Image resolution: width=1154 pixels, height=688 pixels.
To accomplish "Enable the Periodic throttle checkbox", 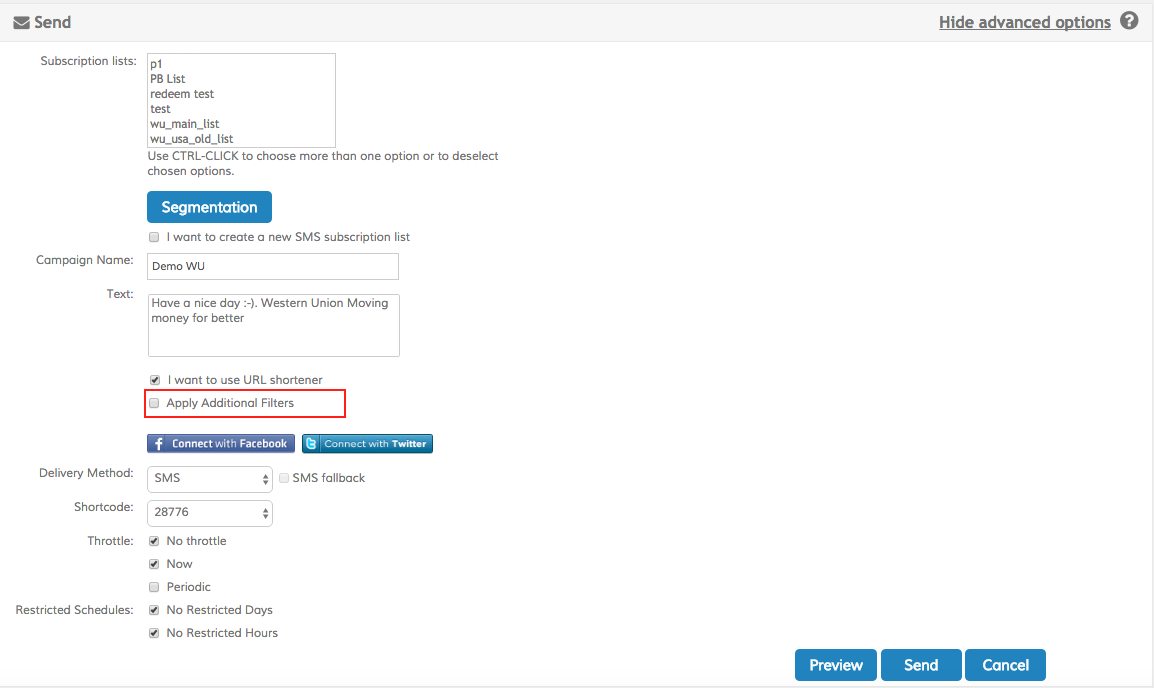I will pyautogui.click(x=154, y=587).
